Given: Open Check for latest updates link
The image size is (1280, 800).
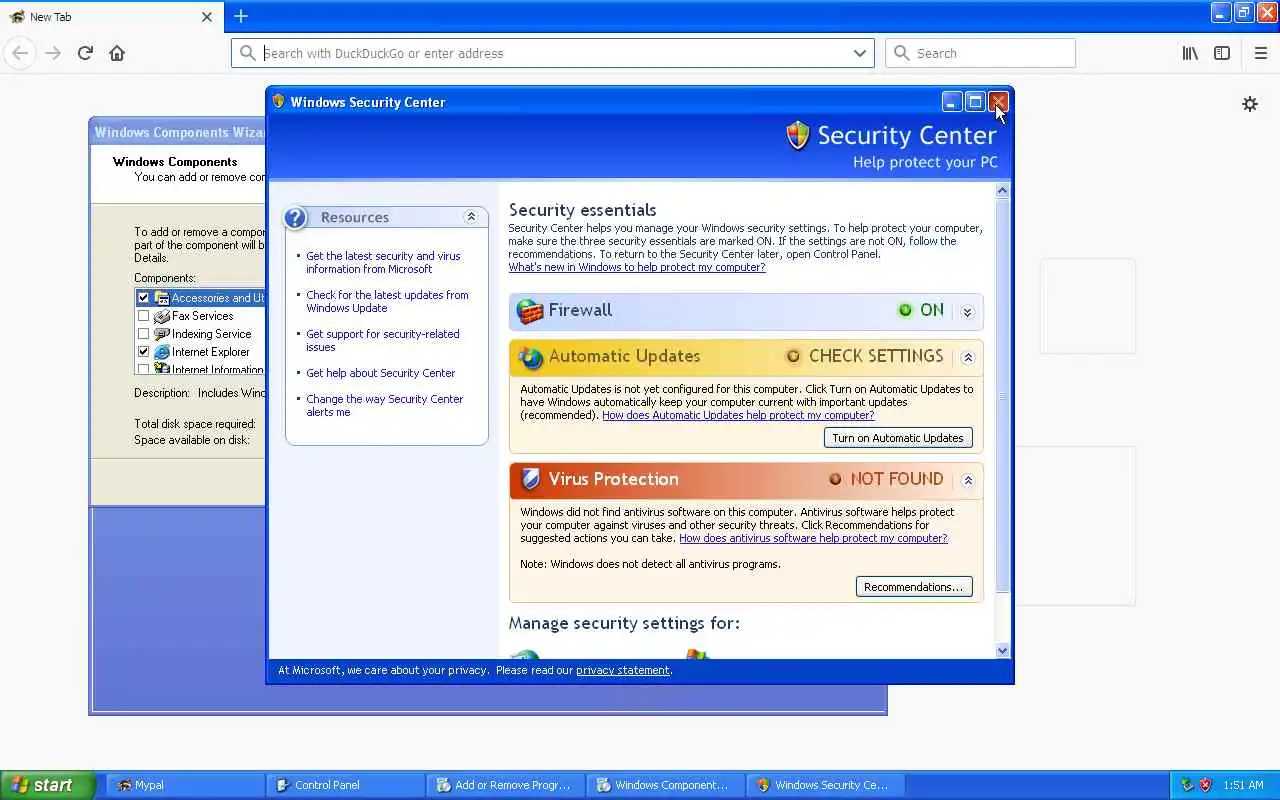Looking at the screenshot, I should coord(387,302).
